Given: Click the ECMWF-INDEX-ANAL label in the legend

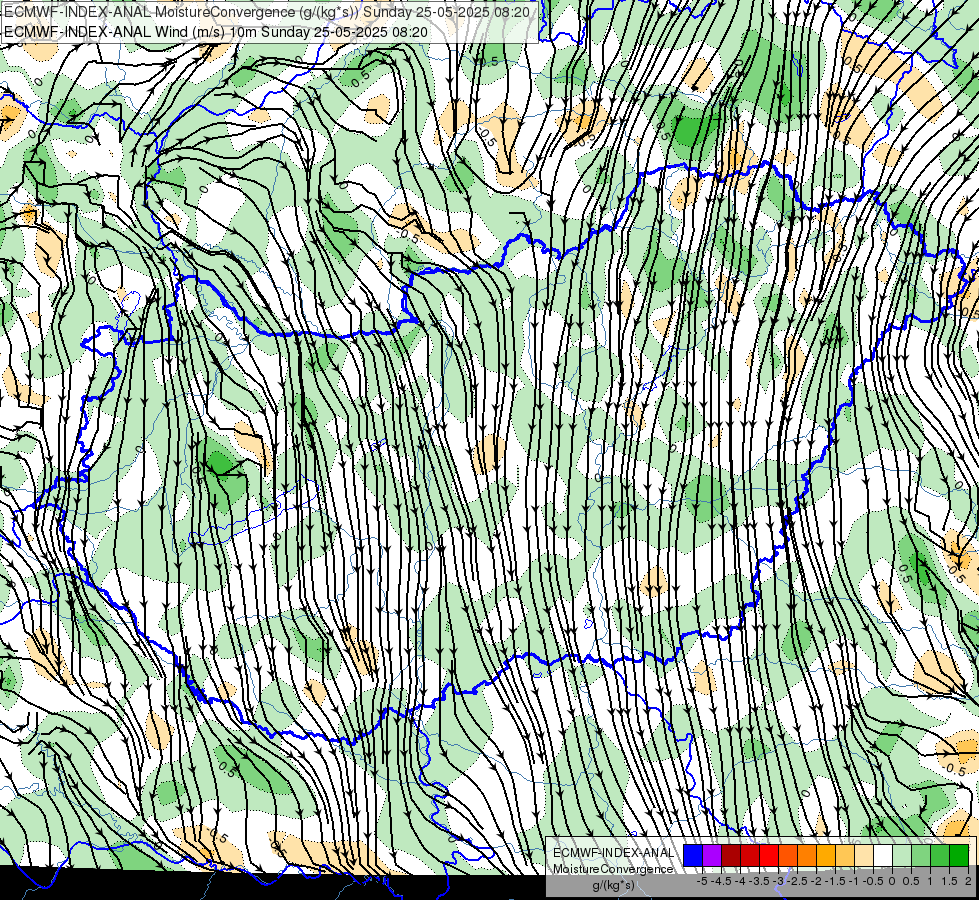Looking at the screenshot, I should (x=613, y=853).
